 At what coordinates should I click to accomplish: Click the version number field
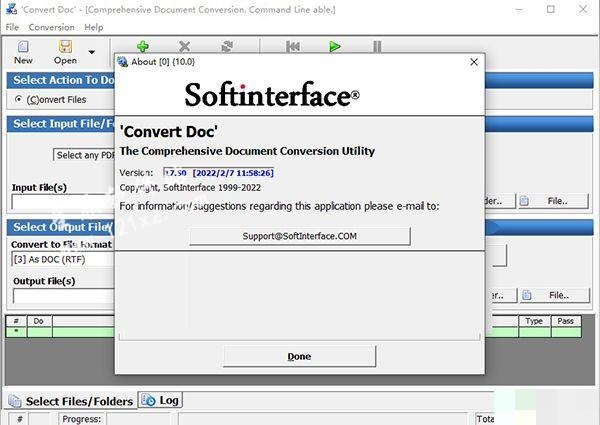point(218,173)
